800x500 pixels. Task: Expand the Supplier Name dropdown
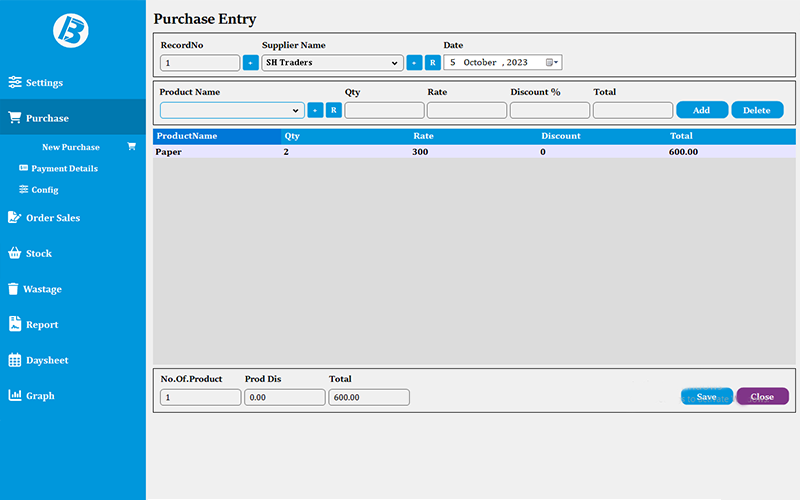tap(333, 63)
